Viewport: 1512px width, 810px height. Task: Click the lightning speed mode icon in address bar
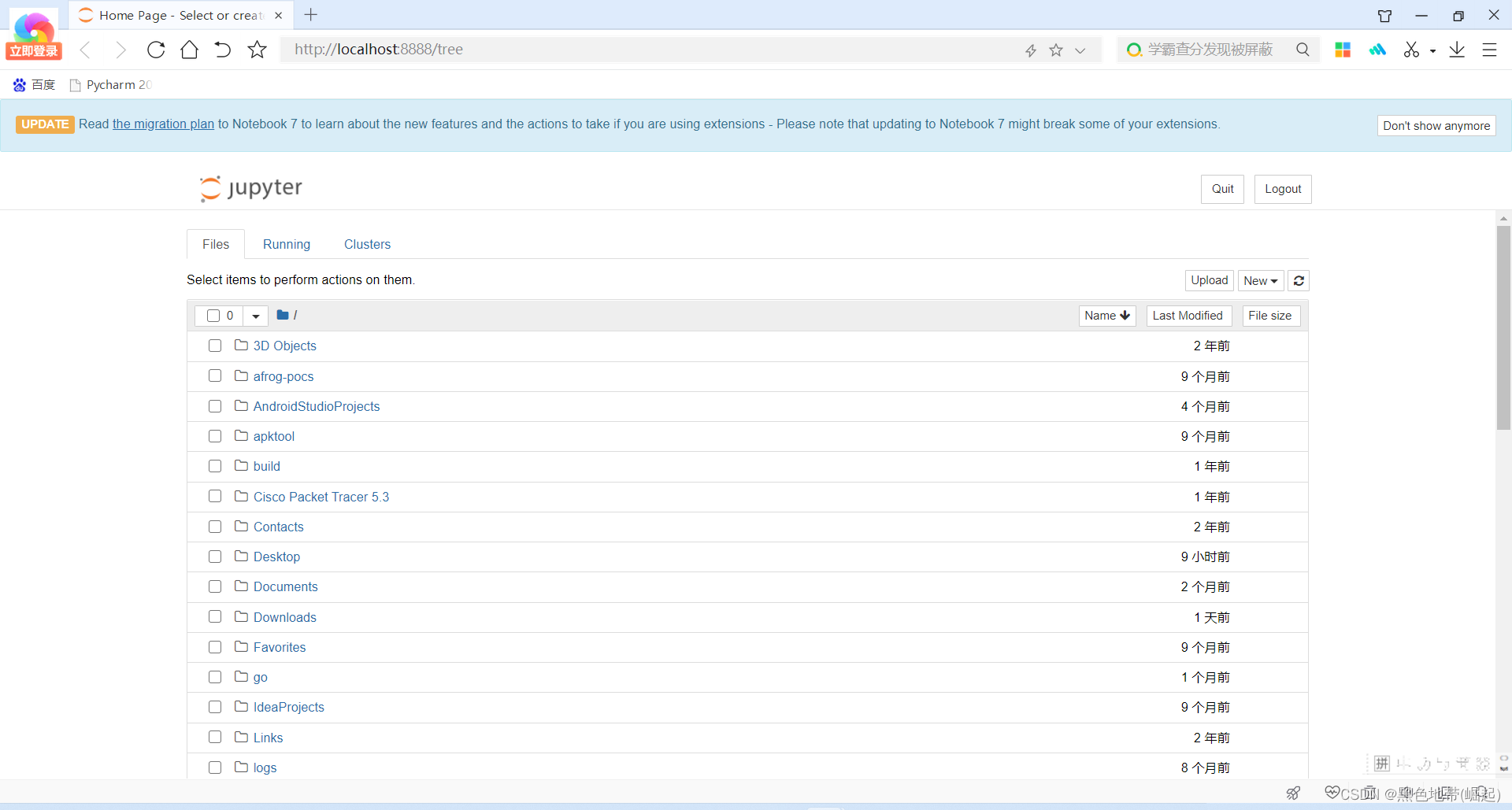point(1030,50)
